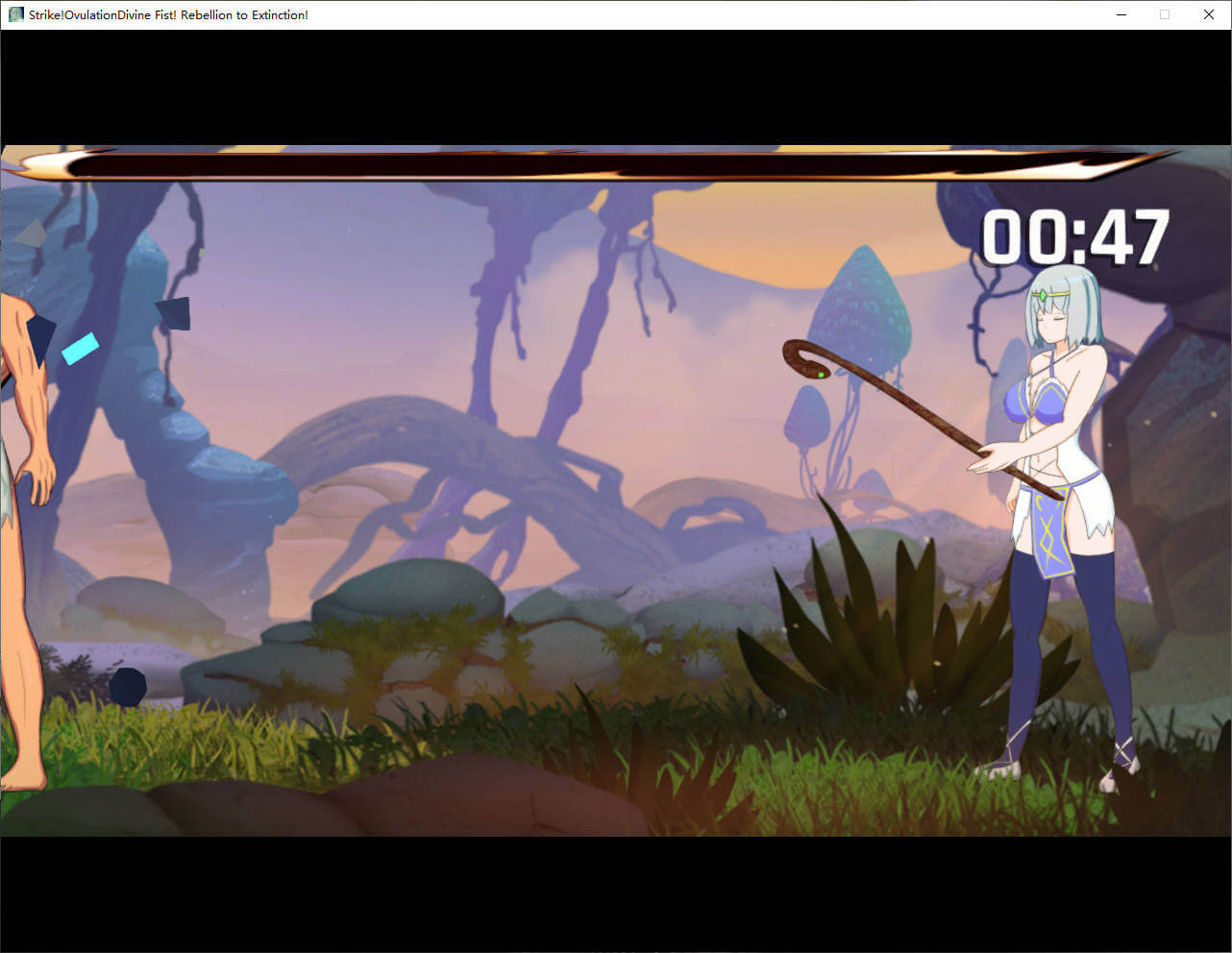The width and height of the screenshot is (1232, 953).
Task: Click the wooden staff's curved hook
Action: 803,357
